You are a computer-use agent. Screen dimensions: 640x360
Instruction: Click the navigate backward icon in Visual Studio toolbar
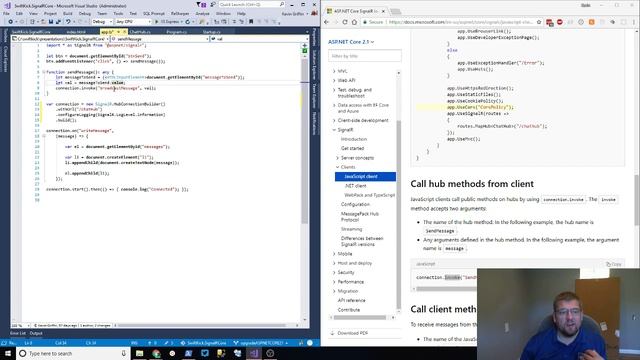11,22
